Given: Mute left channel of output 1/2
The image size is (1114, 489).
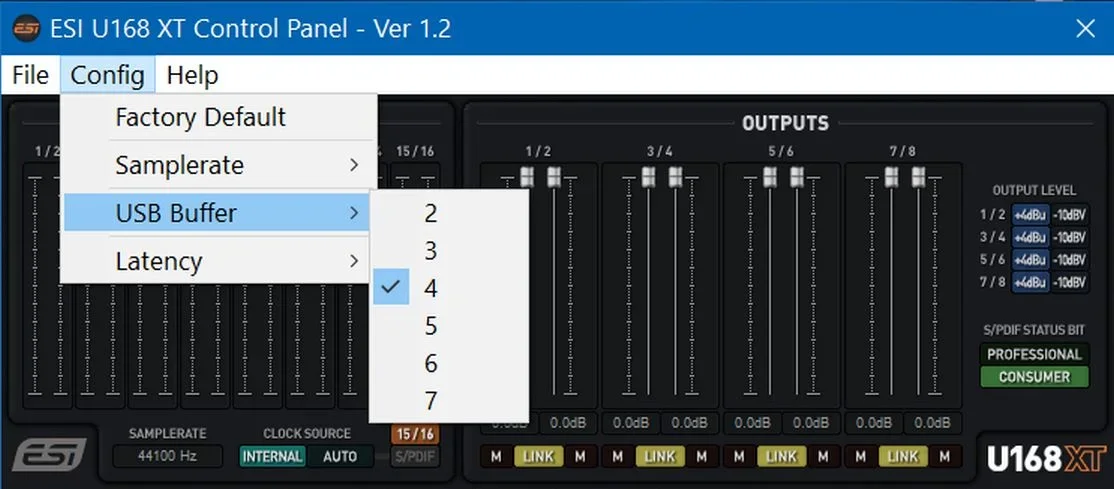Looking at the screenshot, I should click(x=495, y=456).
